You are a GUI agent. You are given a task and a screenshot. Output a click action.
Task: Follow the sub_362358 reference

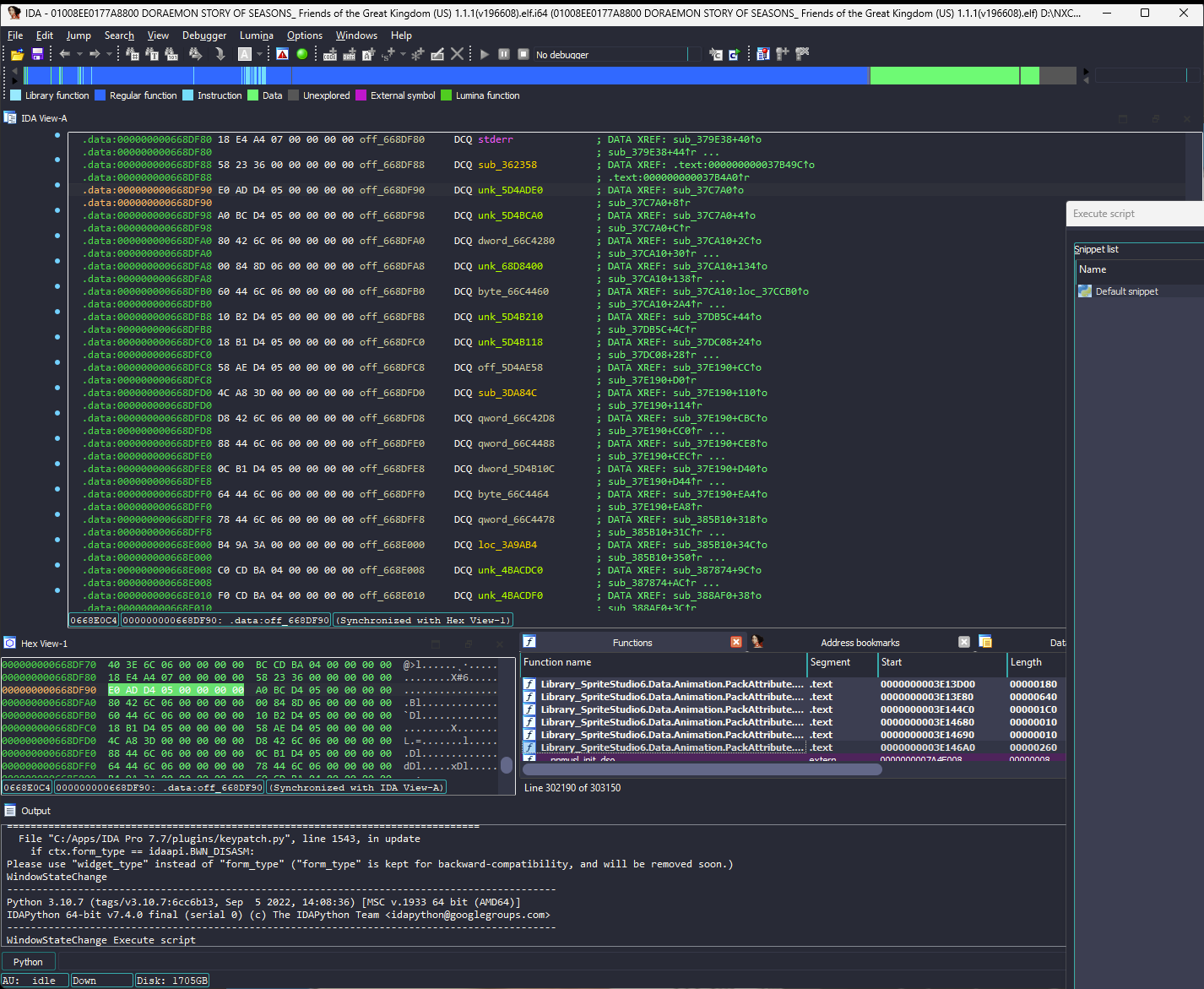tap(507, 165)
